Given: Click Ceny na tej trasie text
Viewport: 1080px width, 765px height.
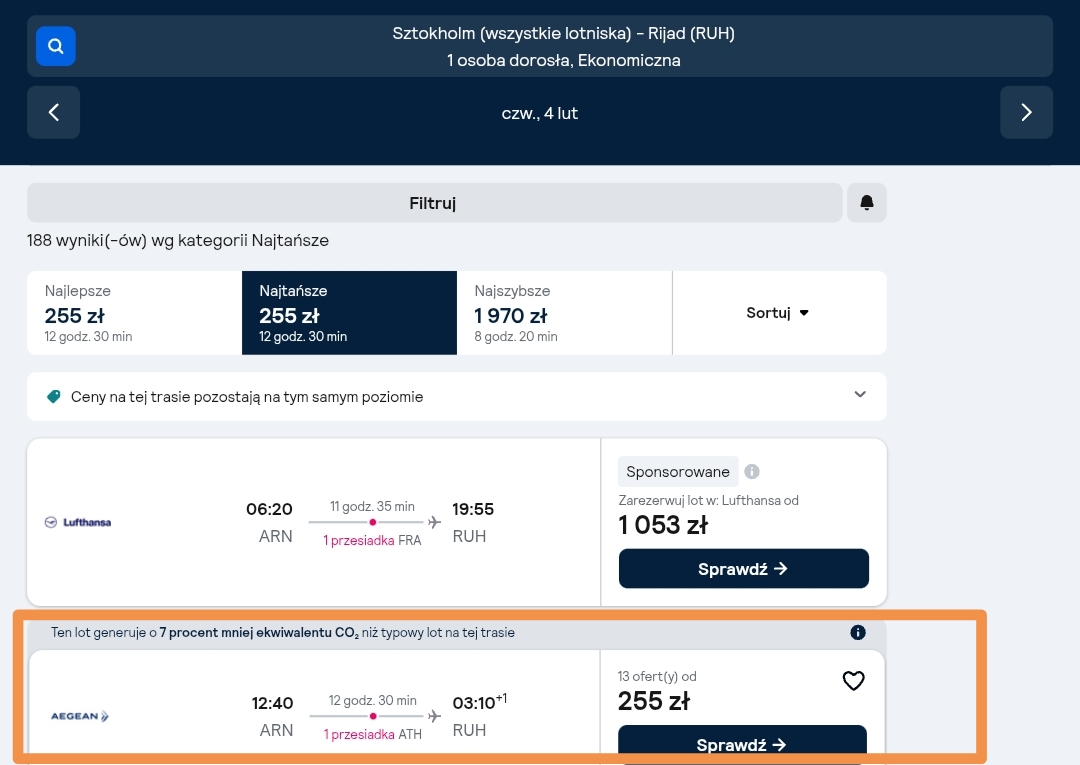Looking at the screenshot, I should coord(247,397).
